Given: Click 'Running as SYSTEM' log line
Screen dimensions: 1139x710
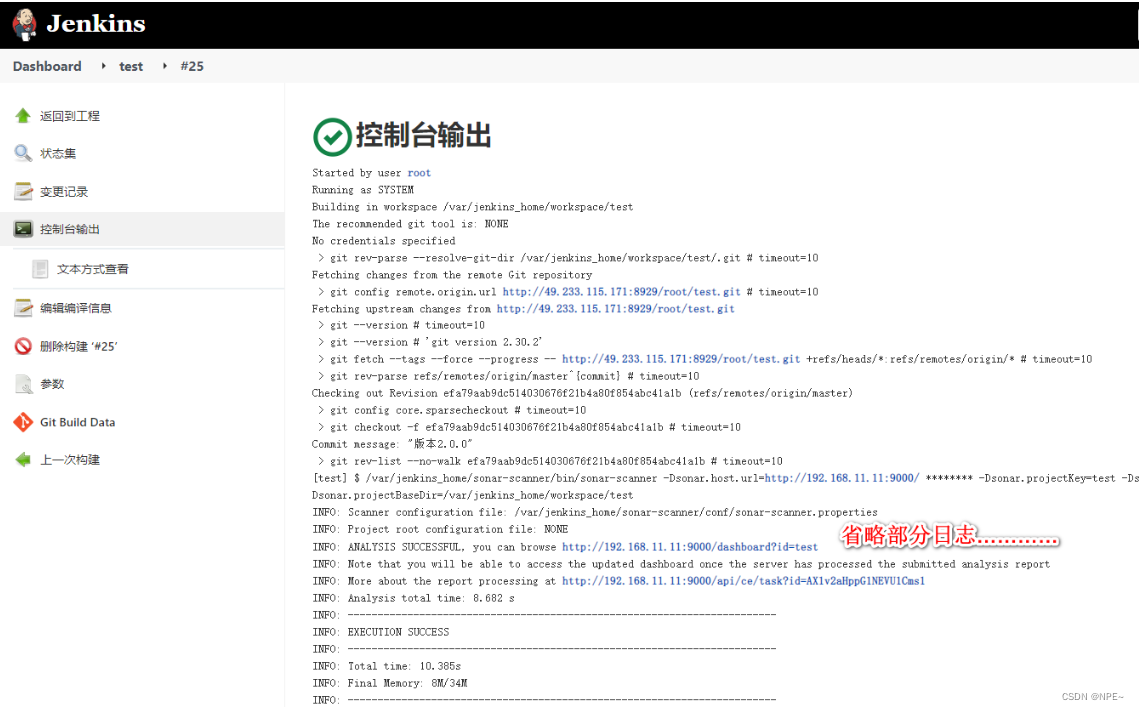Looking at the screenshot, I should coord(362,190).
